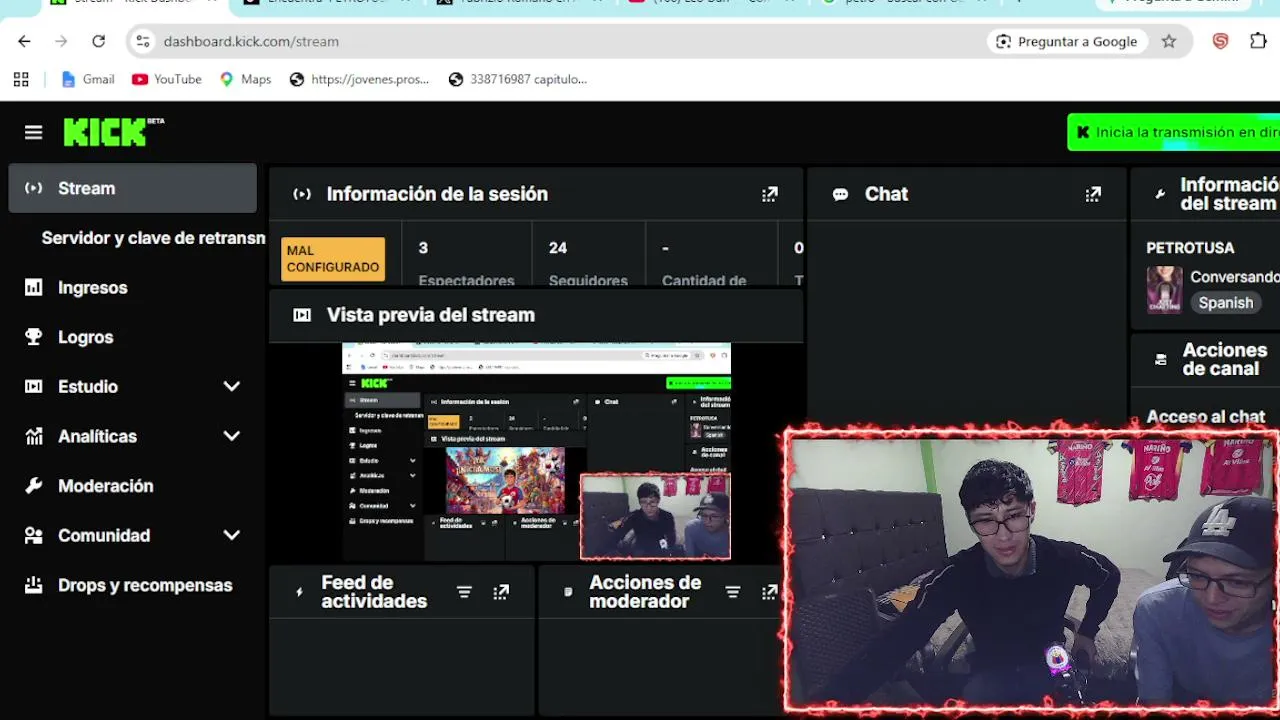Click the stream preview video thumbnail
The image size is (1280, 720).
pyautogui.click(x=536, y=451)
